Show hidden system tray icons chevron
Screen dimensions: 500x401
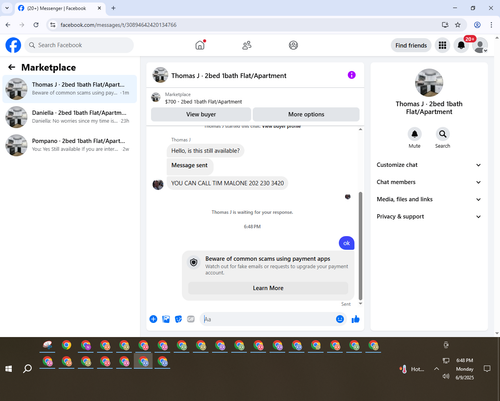coord(436,369)
